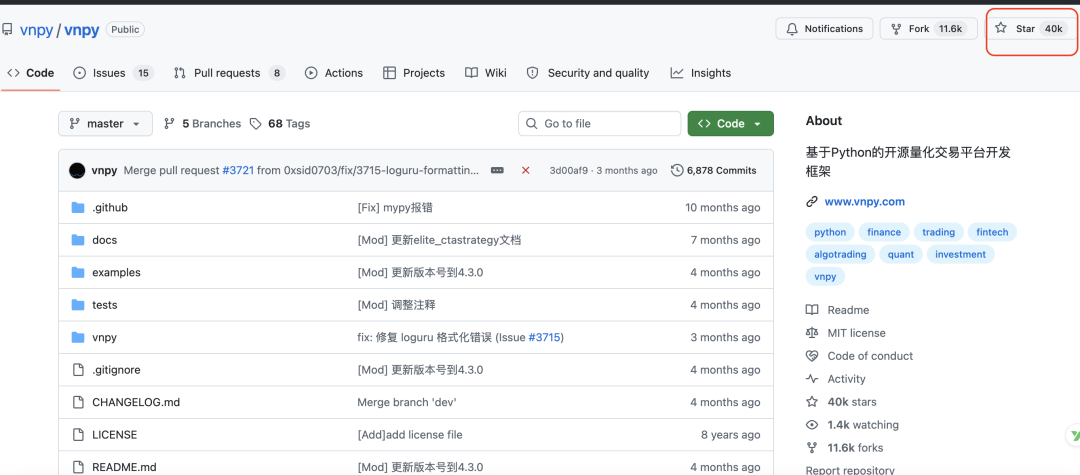Go to the Projects tab
The height and width of the screenshot is (475, 1080).
(414, 73)
